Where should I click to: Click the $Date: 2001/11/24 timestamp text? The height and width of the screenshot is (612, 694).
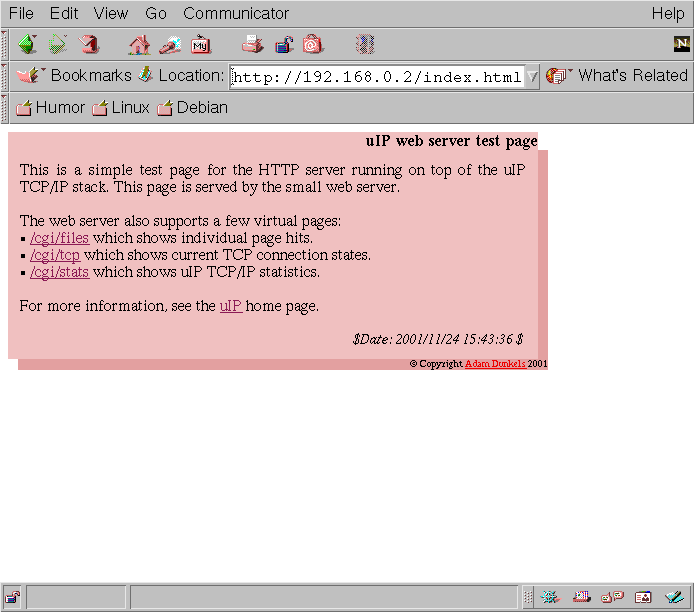pos(438,339)
